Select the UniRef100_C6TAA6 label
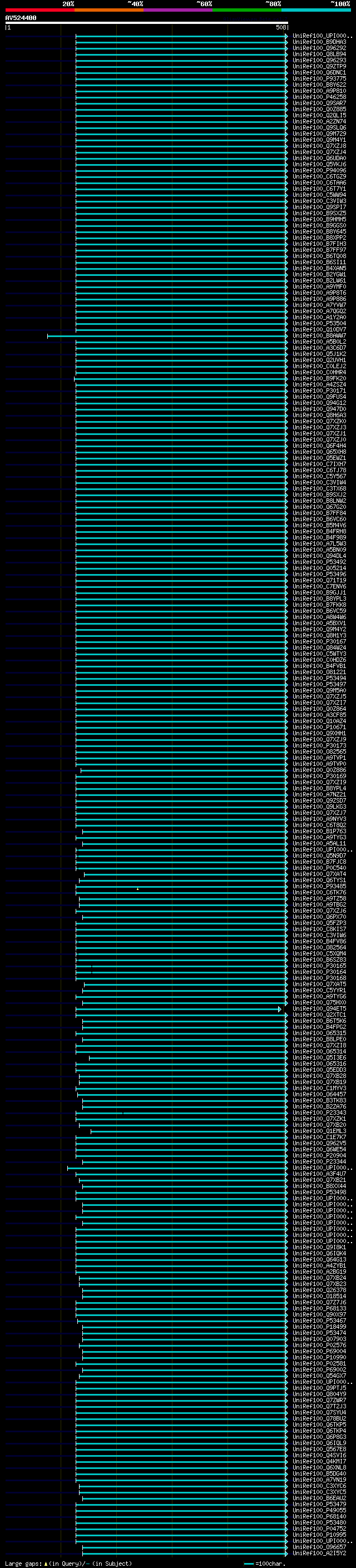The image size is (356, 1568). click(319, 182)
